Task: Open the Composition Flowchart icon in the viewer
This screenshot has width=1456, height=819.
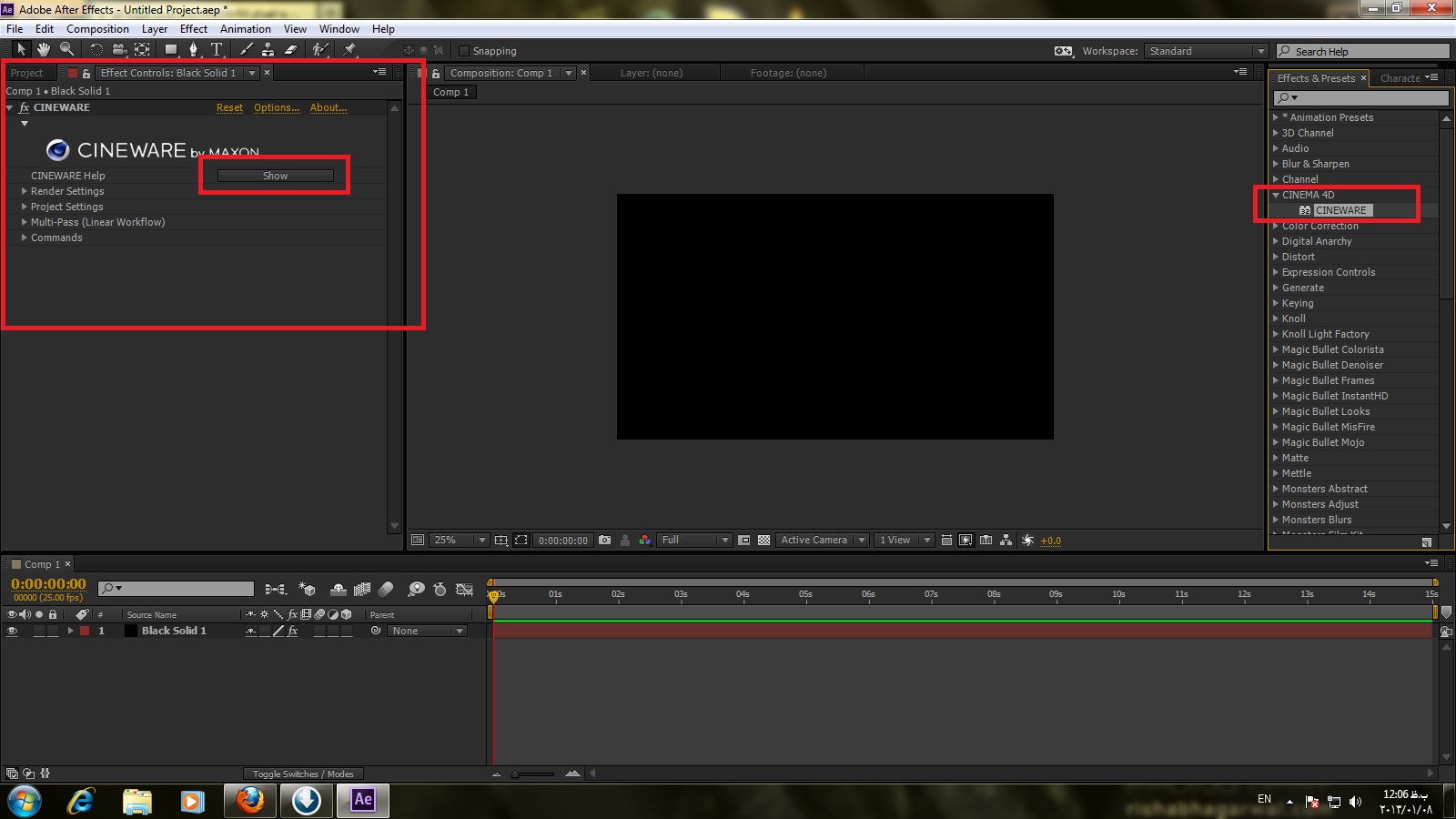Action: point(1006,541)
